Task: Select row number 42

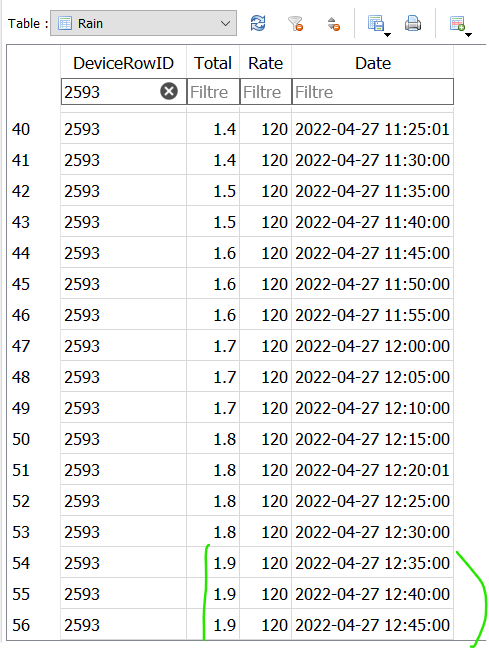Action: click(x=21, y=191)
